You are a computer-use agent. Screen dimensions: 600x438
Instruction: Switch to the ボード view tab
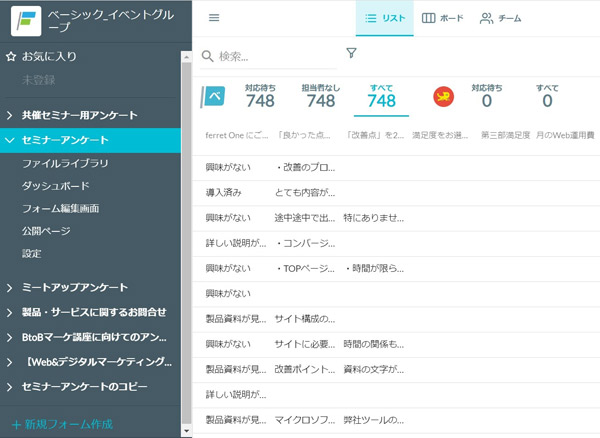[x=442, y=18]
